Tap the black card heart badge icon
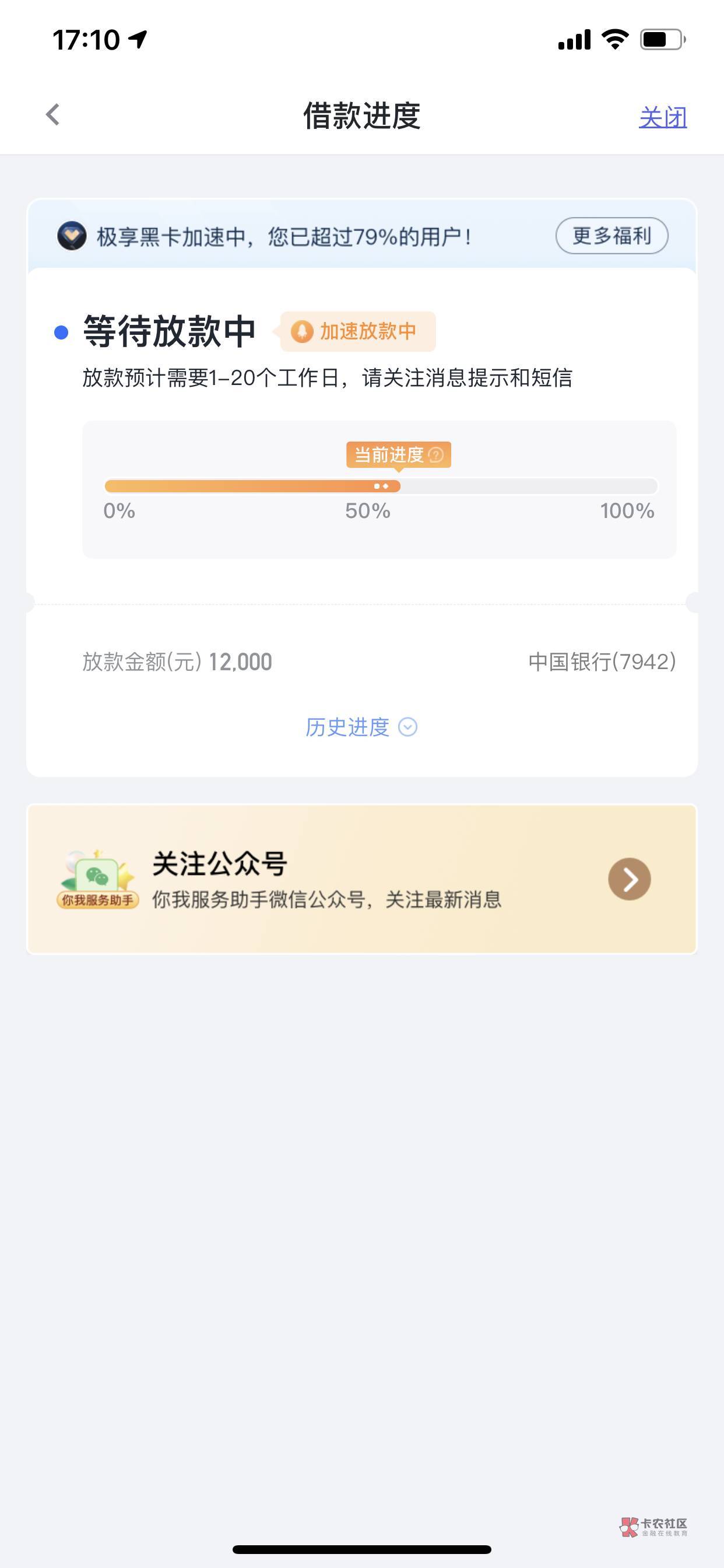Image resolution: width=724 pixels, height=1568 pixels. 72,236
